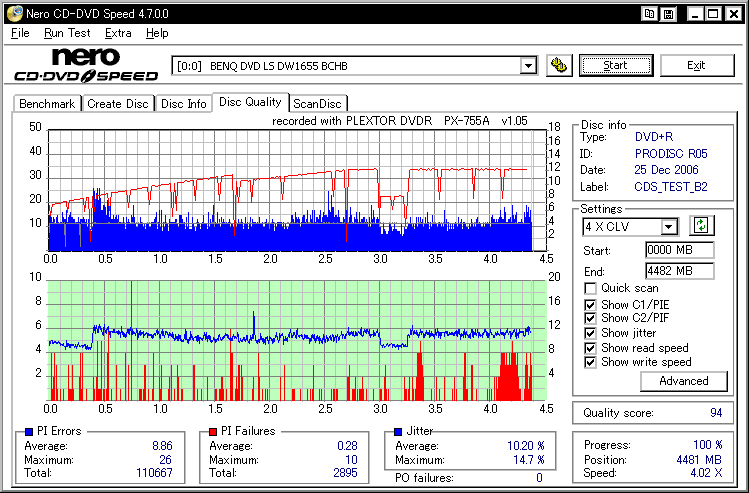Click the Position value 4481 MB
The image size is (749, 493).
click(699, 460)
